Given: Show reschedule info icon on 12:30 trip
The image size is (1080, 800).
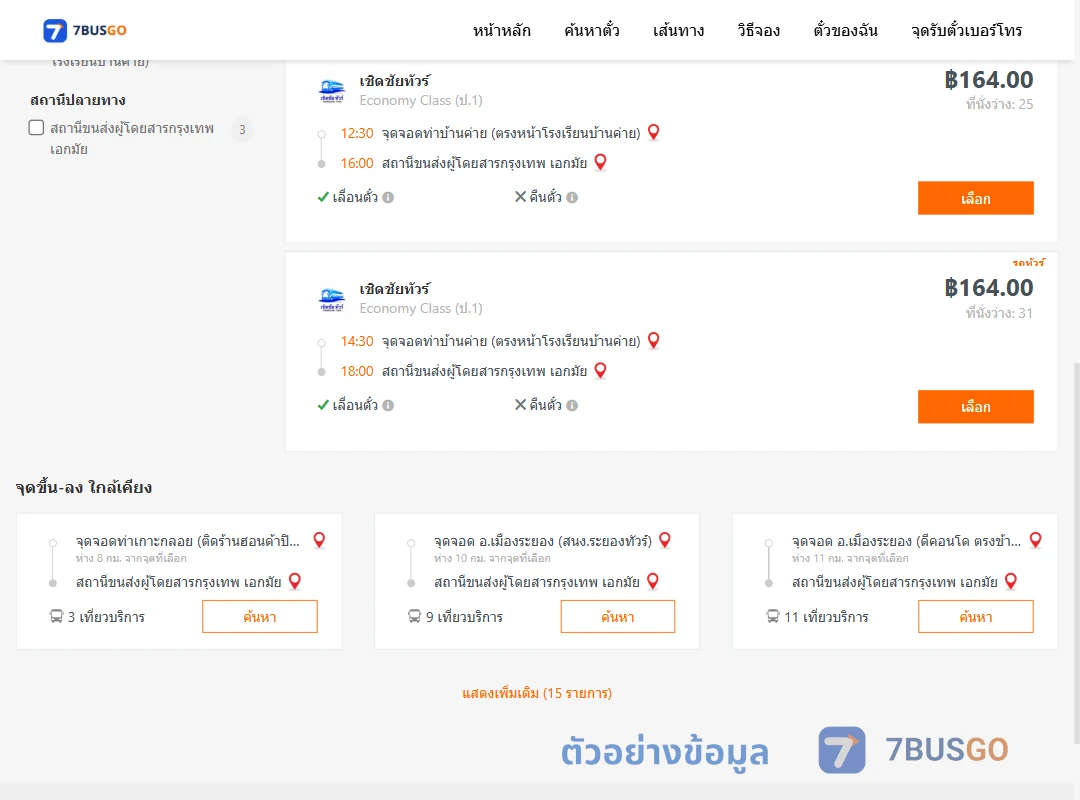Looking at the screenshot, I should coord(388,198).
